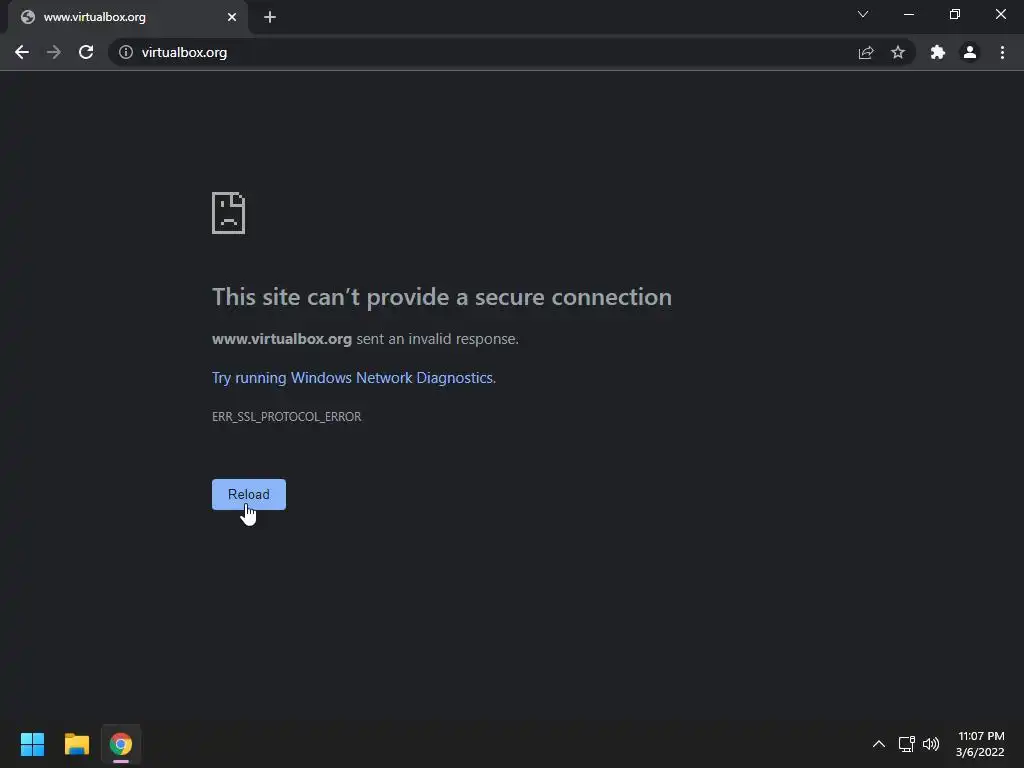Go back using the browser back arrow

click(22, 52)
